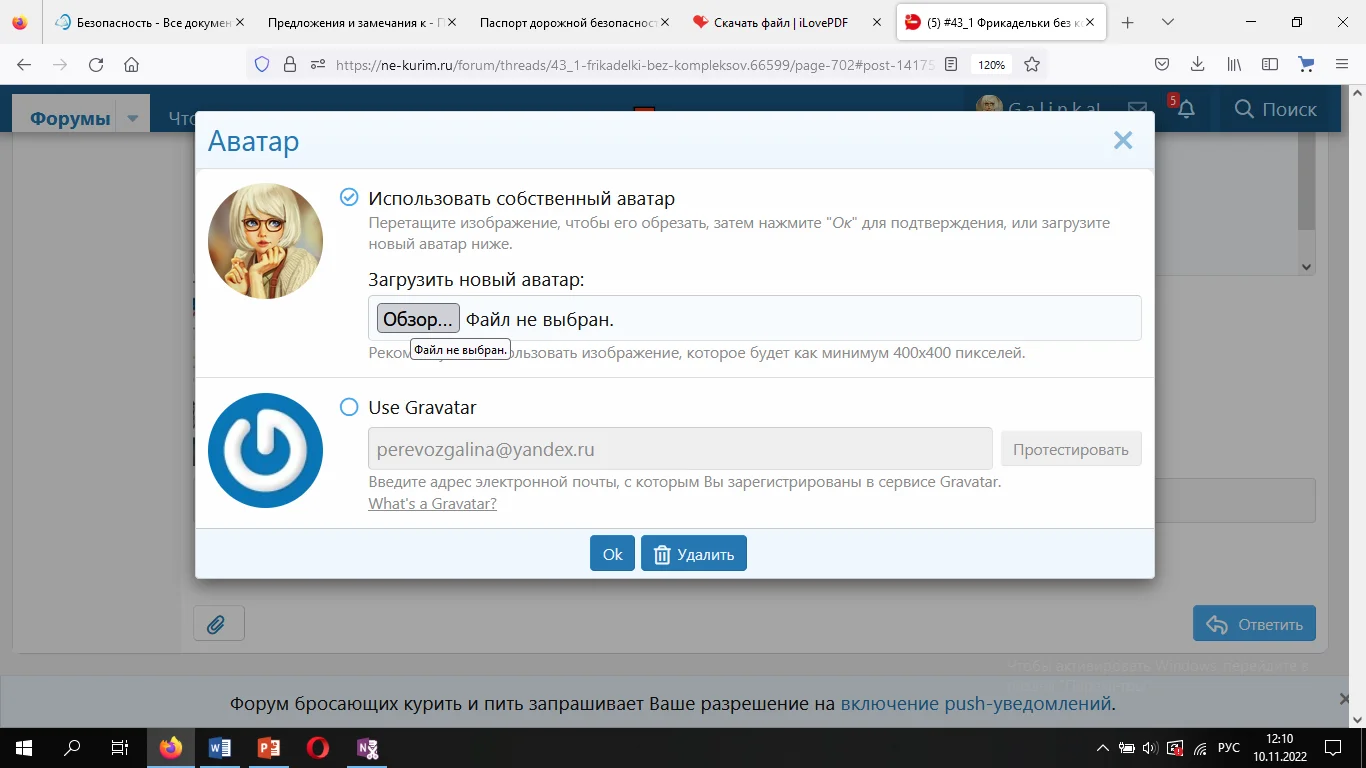Open What's a Gravatar link

[433, 503]
